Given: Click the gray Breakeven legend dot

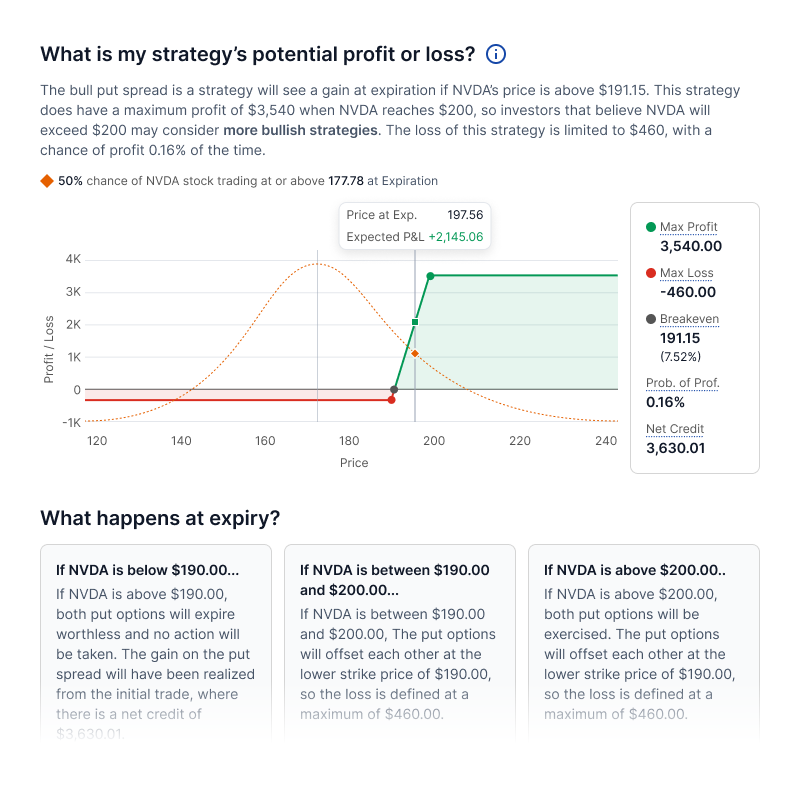Looking at the screenshot, I should pos(651,319).
